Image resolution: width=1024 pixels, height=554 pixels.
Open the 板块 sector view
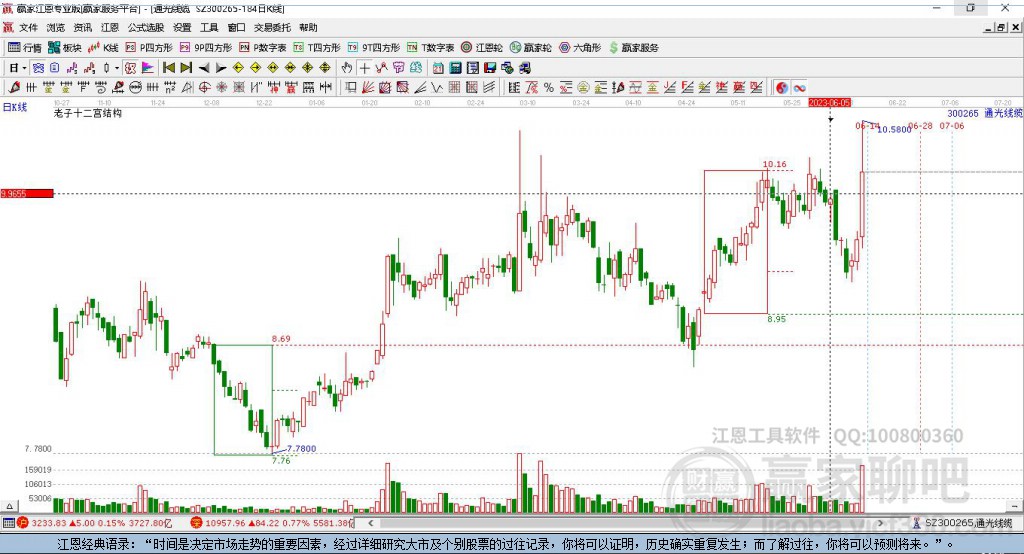tap(64, 48)
